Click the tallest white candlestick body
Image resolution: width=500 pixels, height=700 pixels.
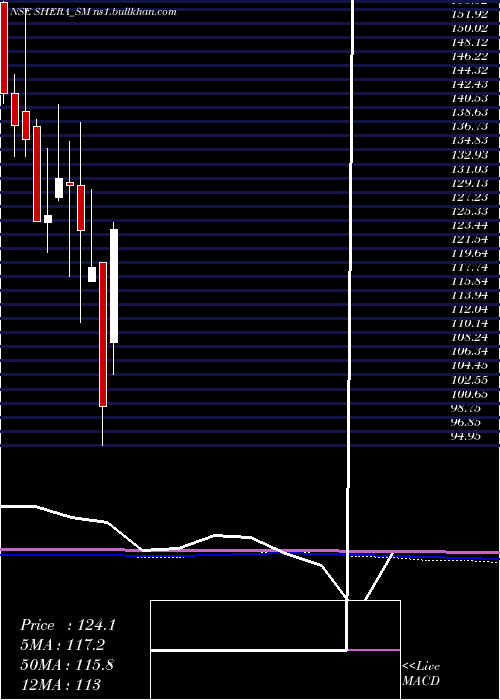click(114, 286)
